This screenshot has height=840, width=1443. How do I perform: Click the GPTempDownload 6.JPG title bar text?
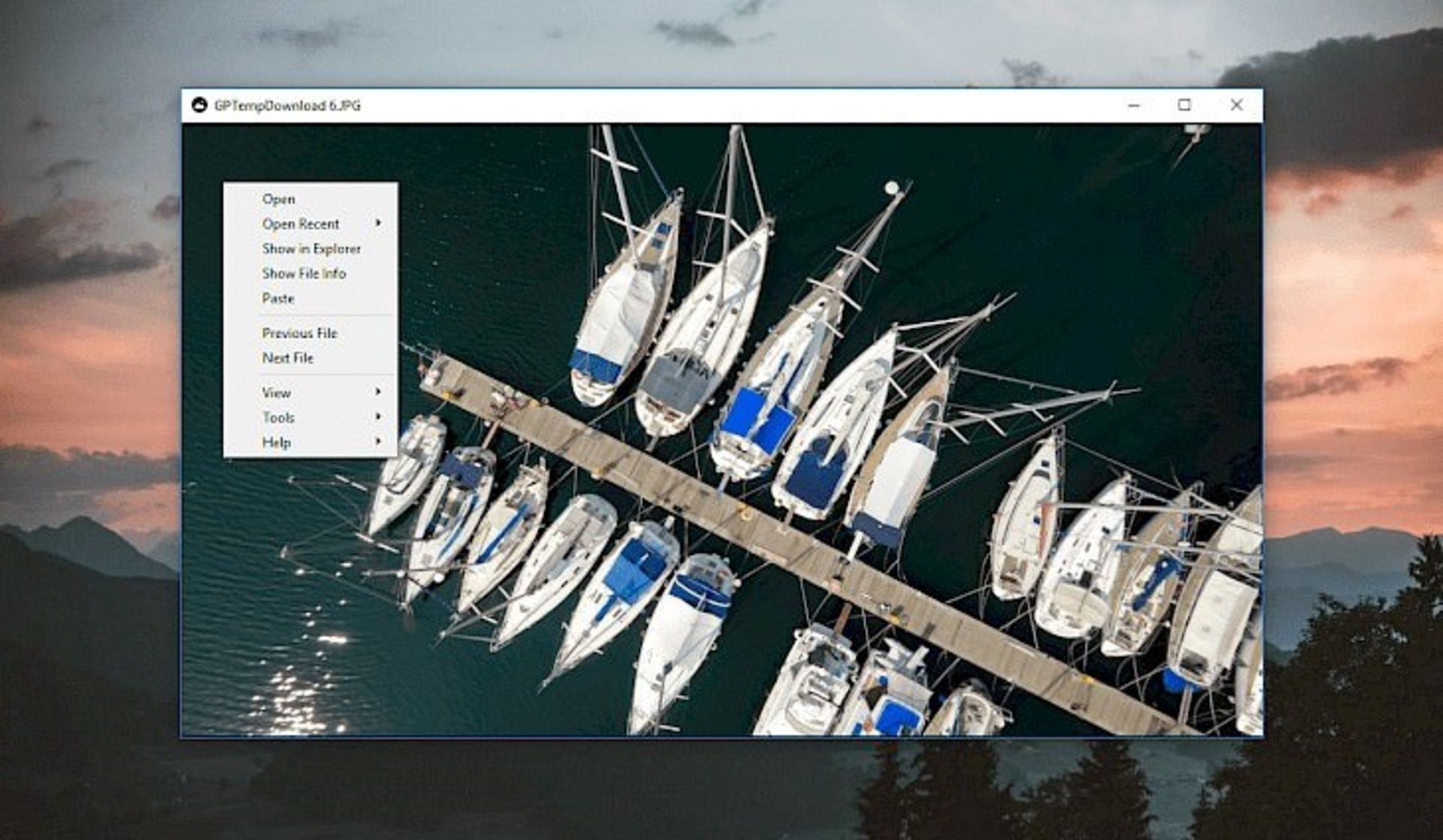click(287, 106)
